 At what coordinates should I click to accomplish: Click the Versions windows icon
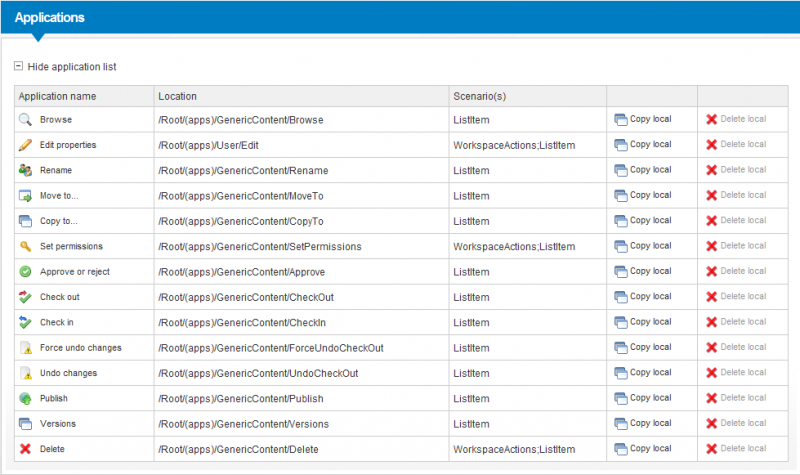(25, 423)
